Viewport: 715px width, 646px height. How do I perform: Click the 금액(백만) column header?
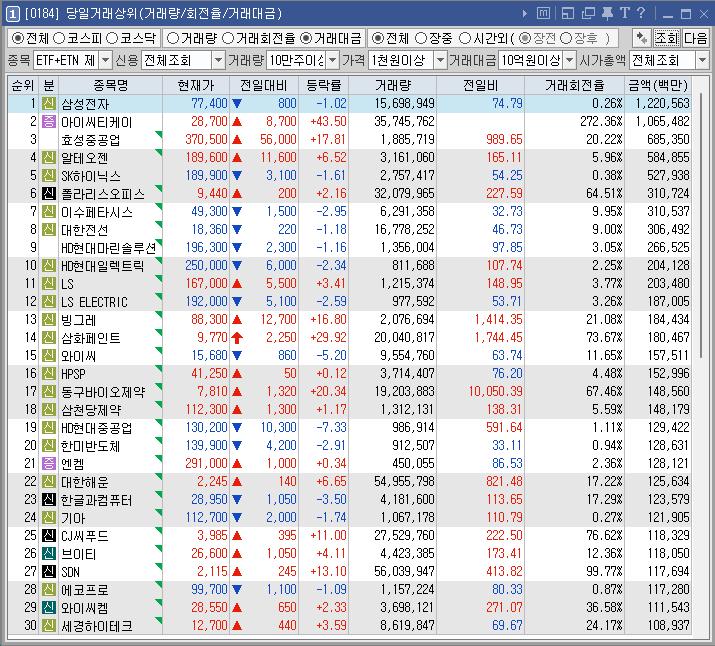point(658,85)
